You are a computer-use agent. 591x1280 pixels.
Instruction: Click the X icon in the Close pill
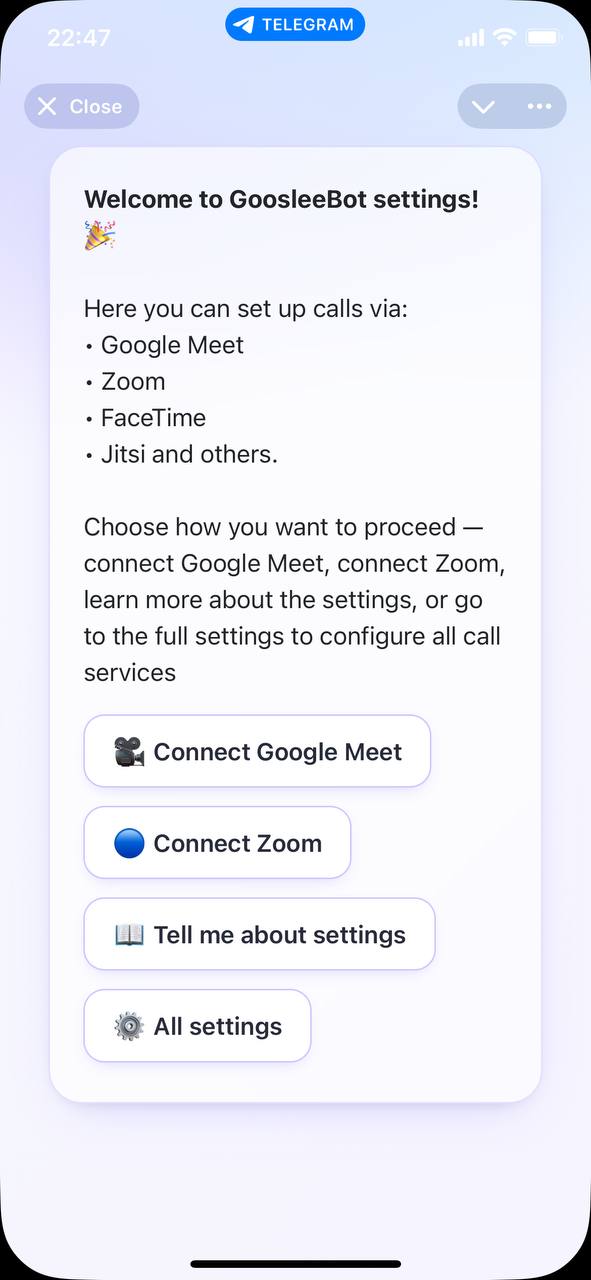(47, 107)
